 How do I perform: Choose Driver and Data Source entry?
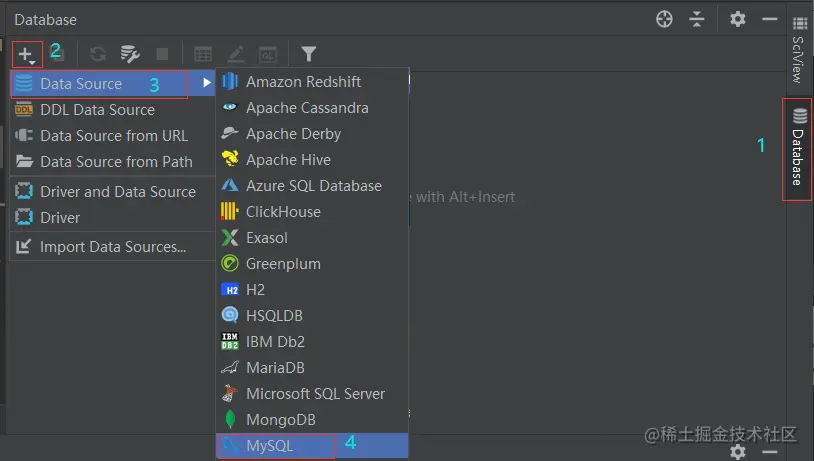(x=112, y=192)
